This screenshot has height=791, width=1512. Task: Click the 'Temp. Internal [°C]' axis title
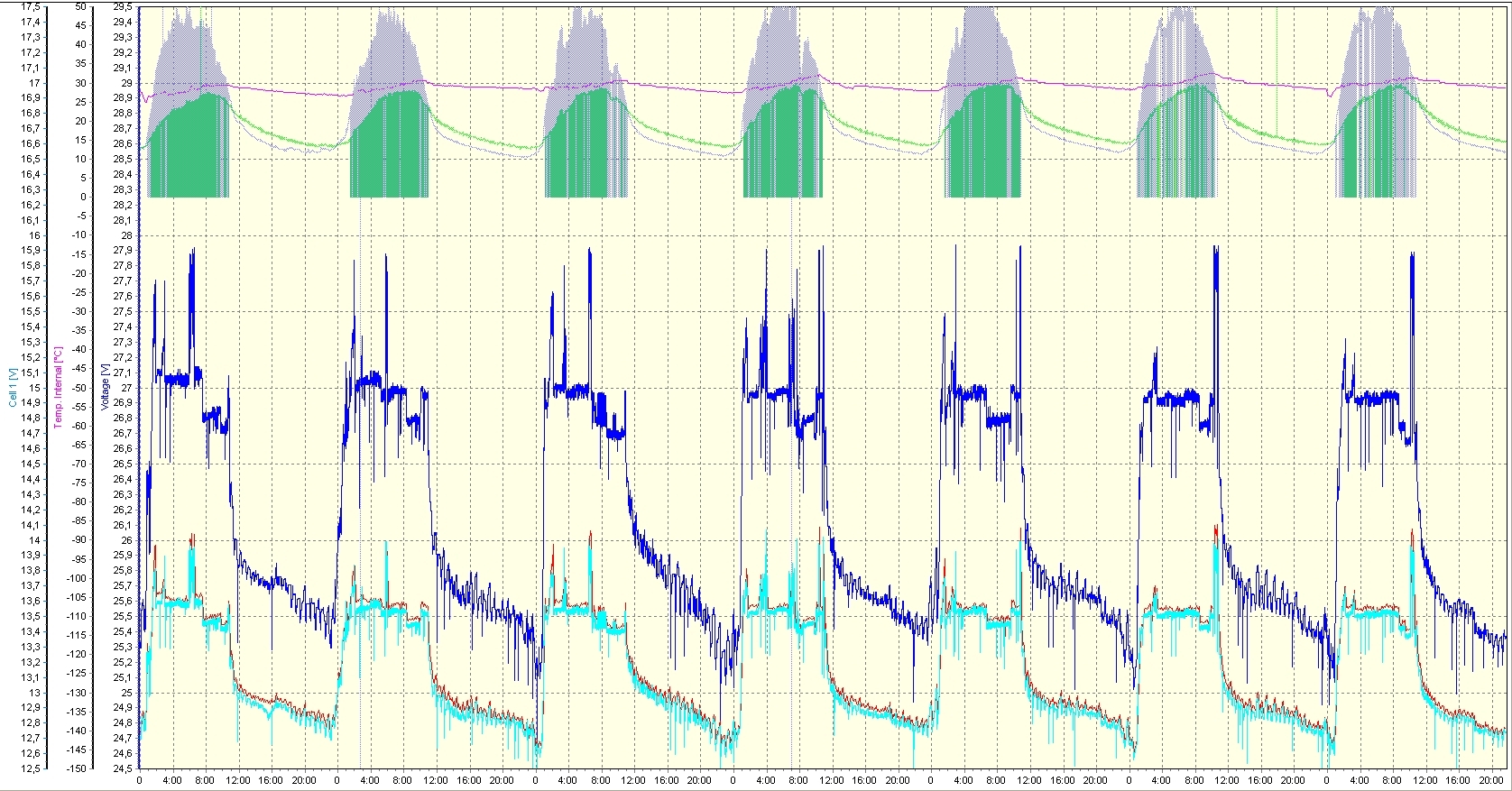point(59,388)
